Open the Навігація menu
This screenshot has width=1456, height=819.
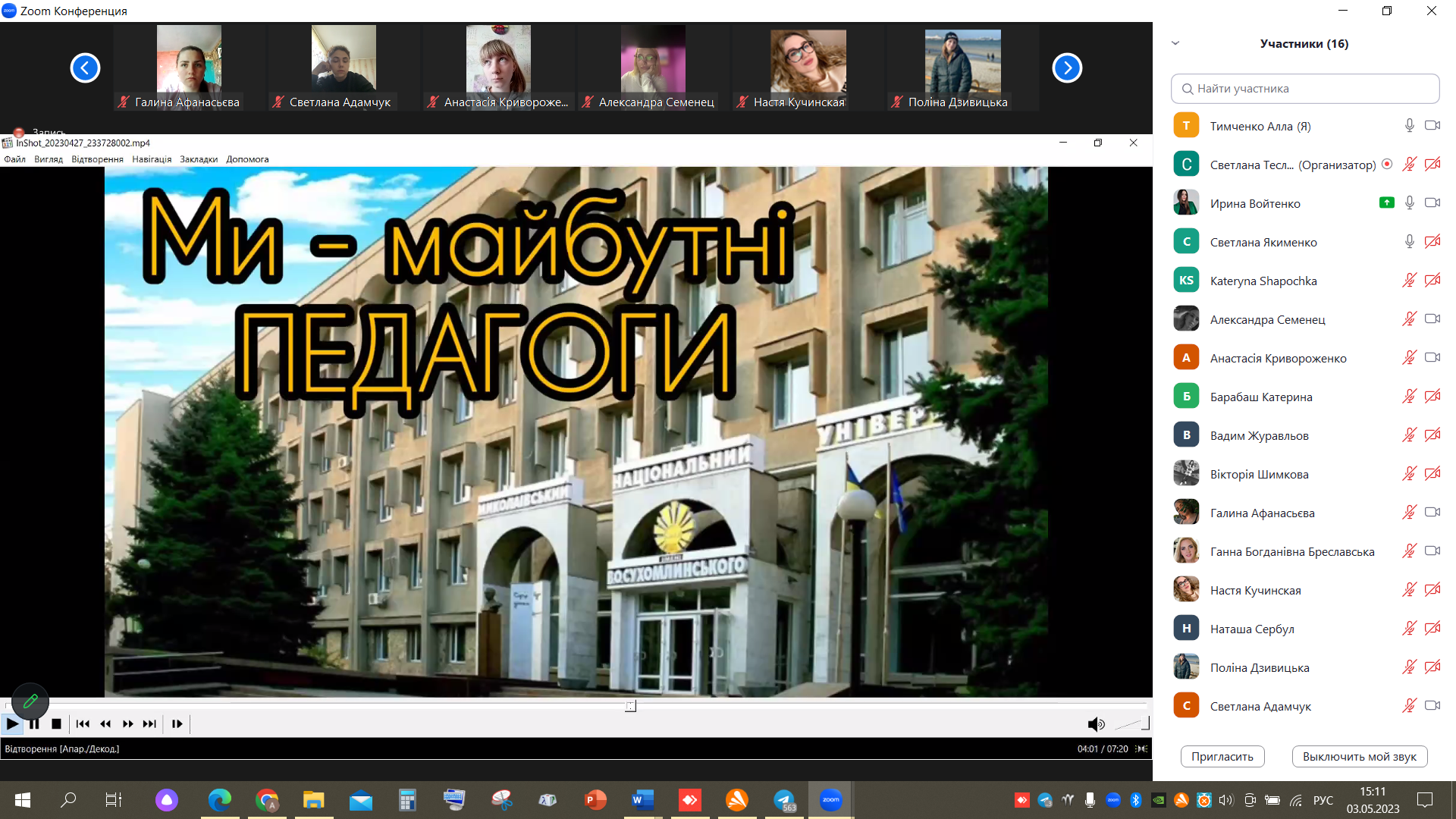[x=152, y=159]
